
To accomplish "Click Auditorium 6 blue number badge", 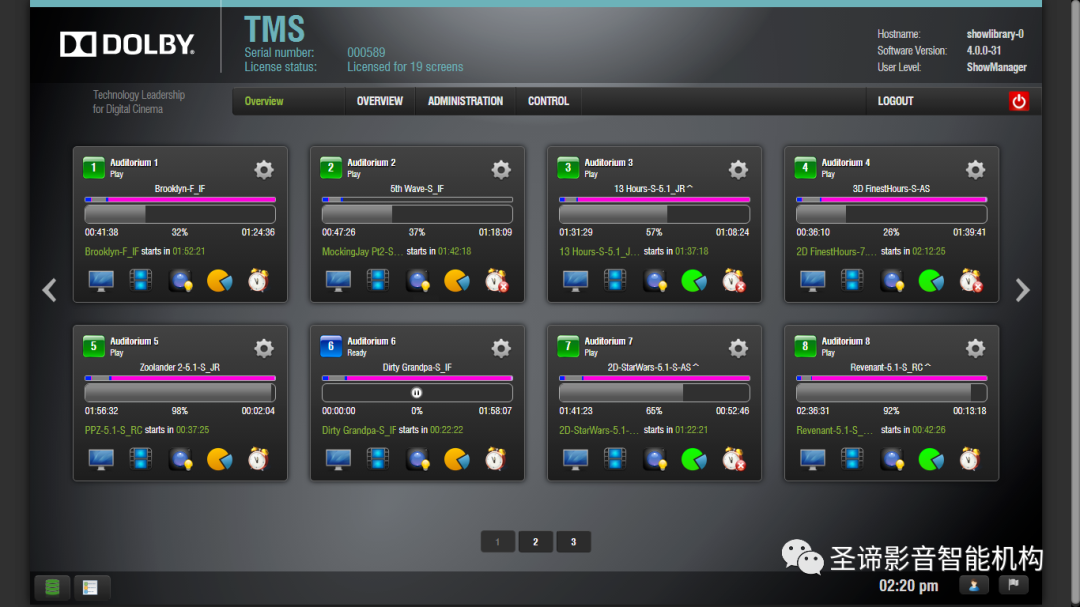I will [x=331, y=347].
